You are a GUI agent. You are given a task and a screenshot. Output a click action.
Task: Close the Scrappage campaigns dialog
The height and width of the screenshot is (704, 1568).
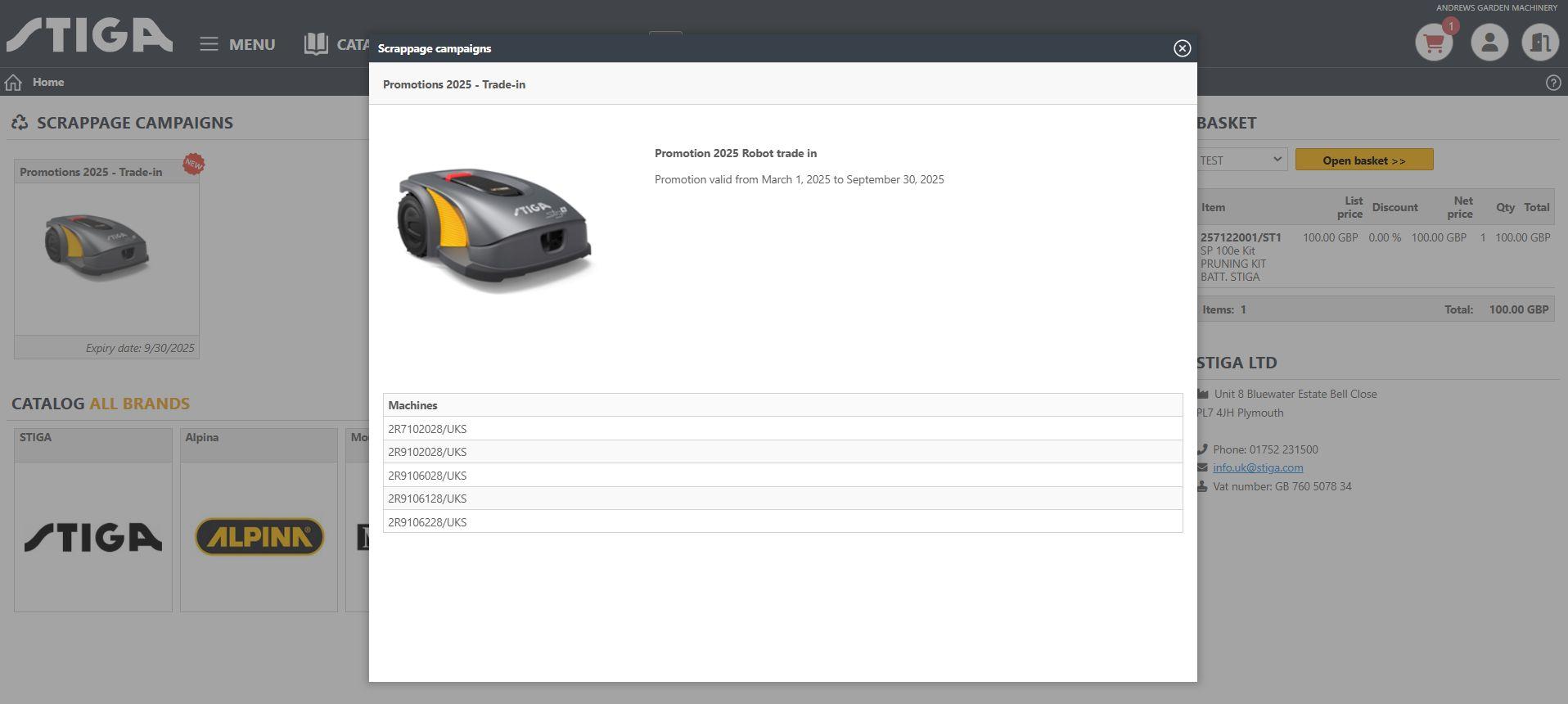click(1182, 48)
